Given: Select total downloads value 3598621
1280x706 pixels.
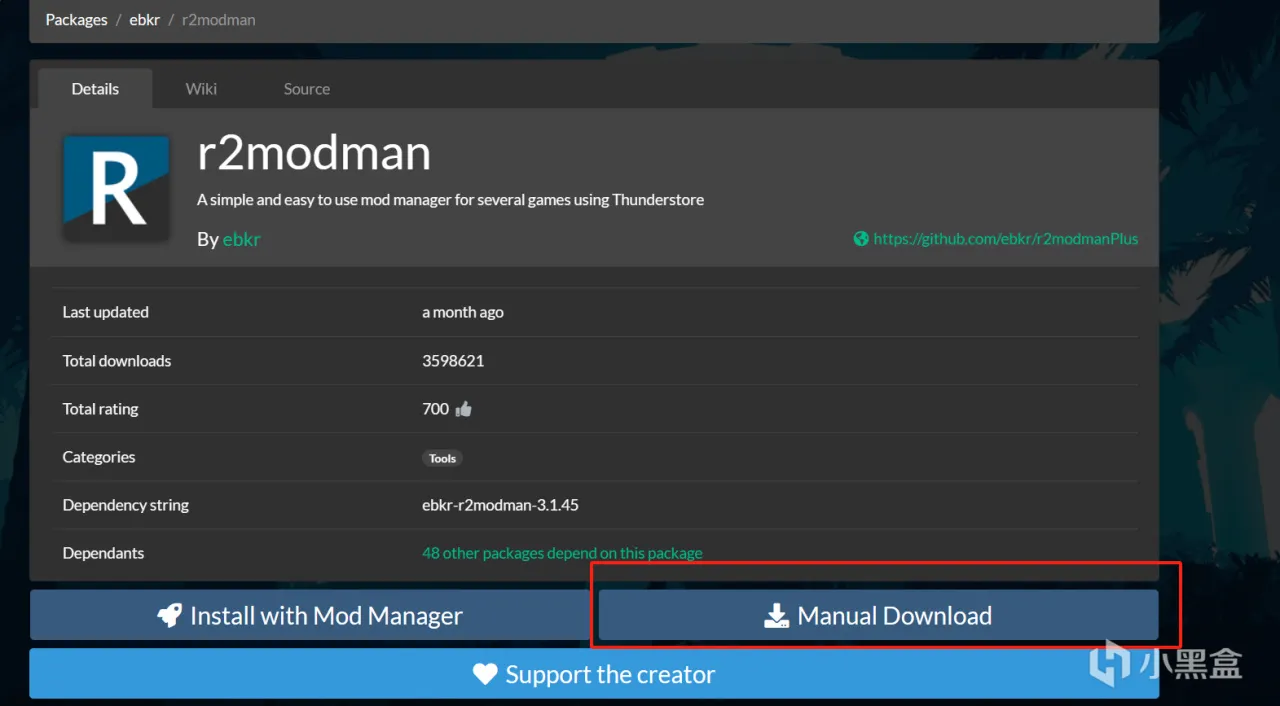Looking at the screenshot, I should pyautogui.click(x=453, y=361).
